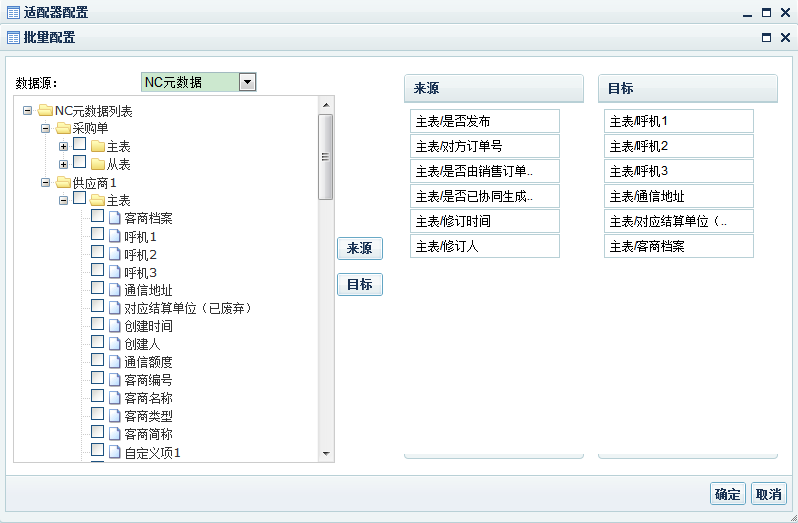Click the file icon beside 创建人
This screenshot has width=798, height=523.
(x=115, y=344)
